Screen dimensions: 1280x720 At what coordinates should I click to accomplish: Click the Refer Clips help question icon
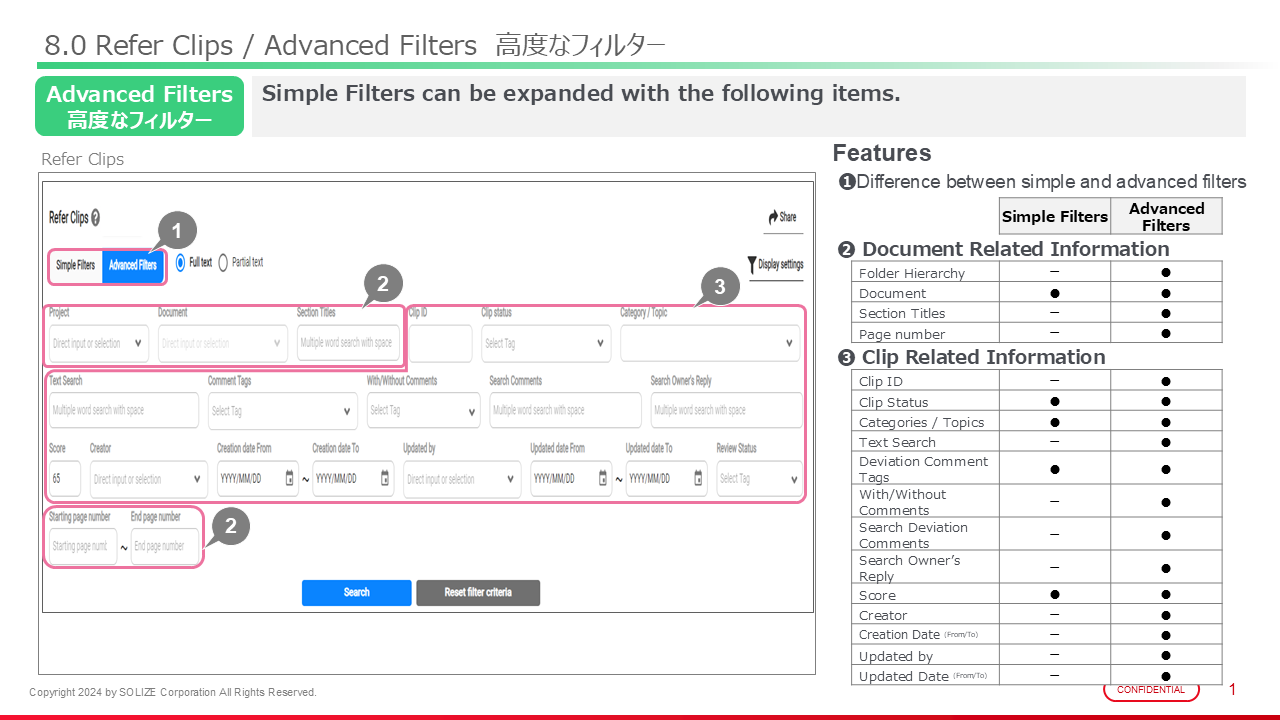click(95, 218)
